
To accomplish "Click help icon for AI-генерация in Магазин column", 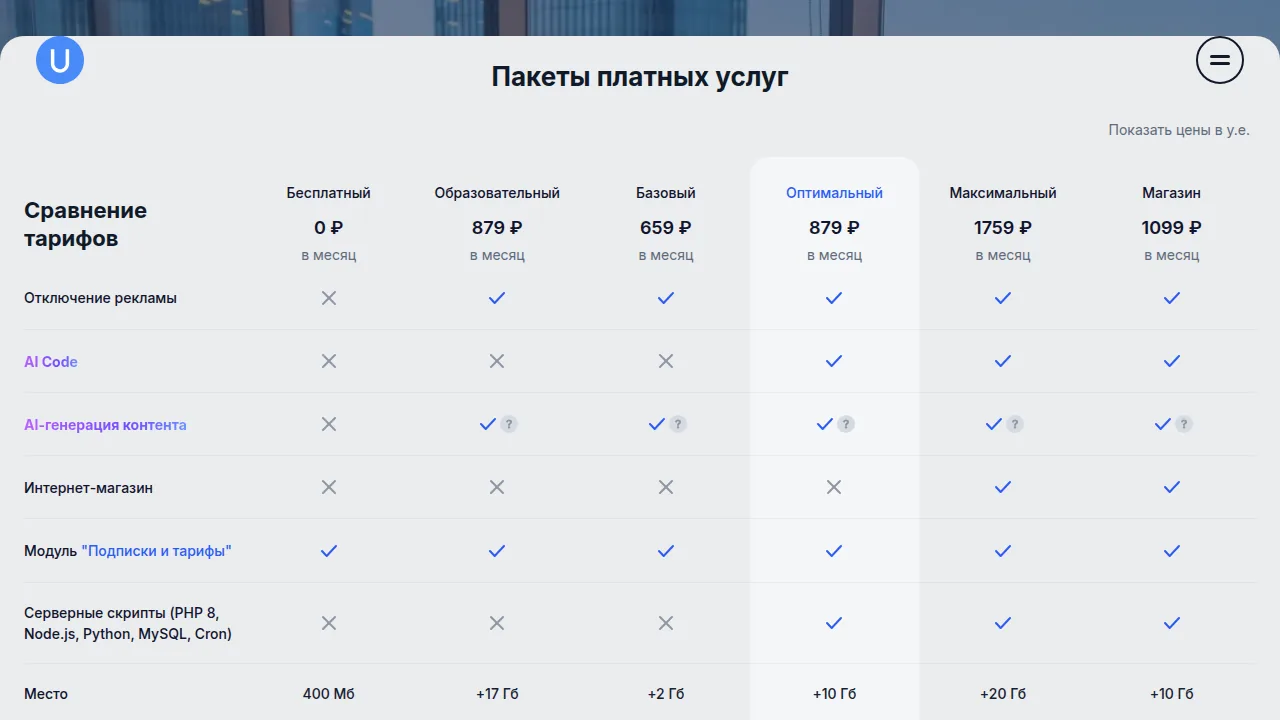I will click(1184, 424).
